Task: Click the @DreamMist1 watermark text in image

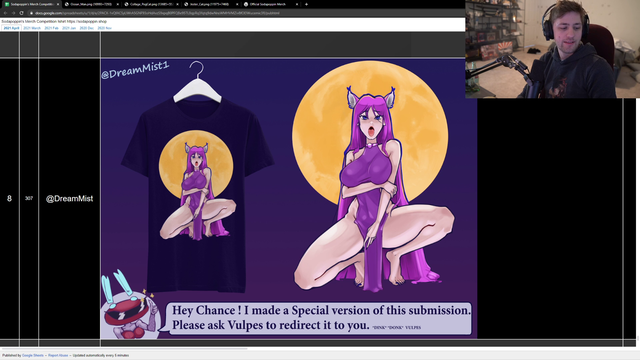Action: pyautogui.click(x=135, y=69)
